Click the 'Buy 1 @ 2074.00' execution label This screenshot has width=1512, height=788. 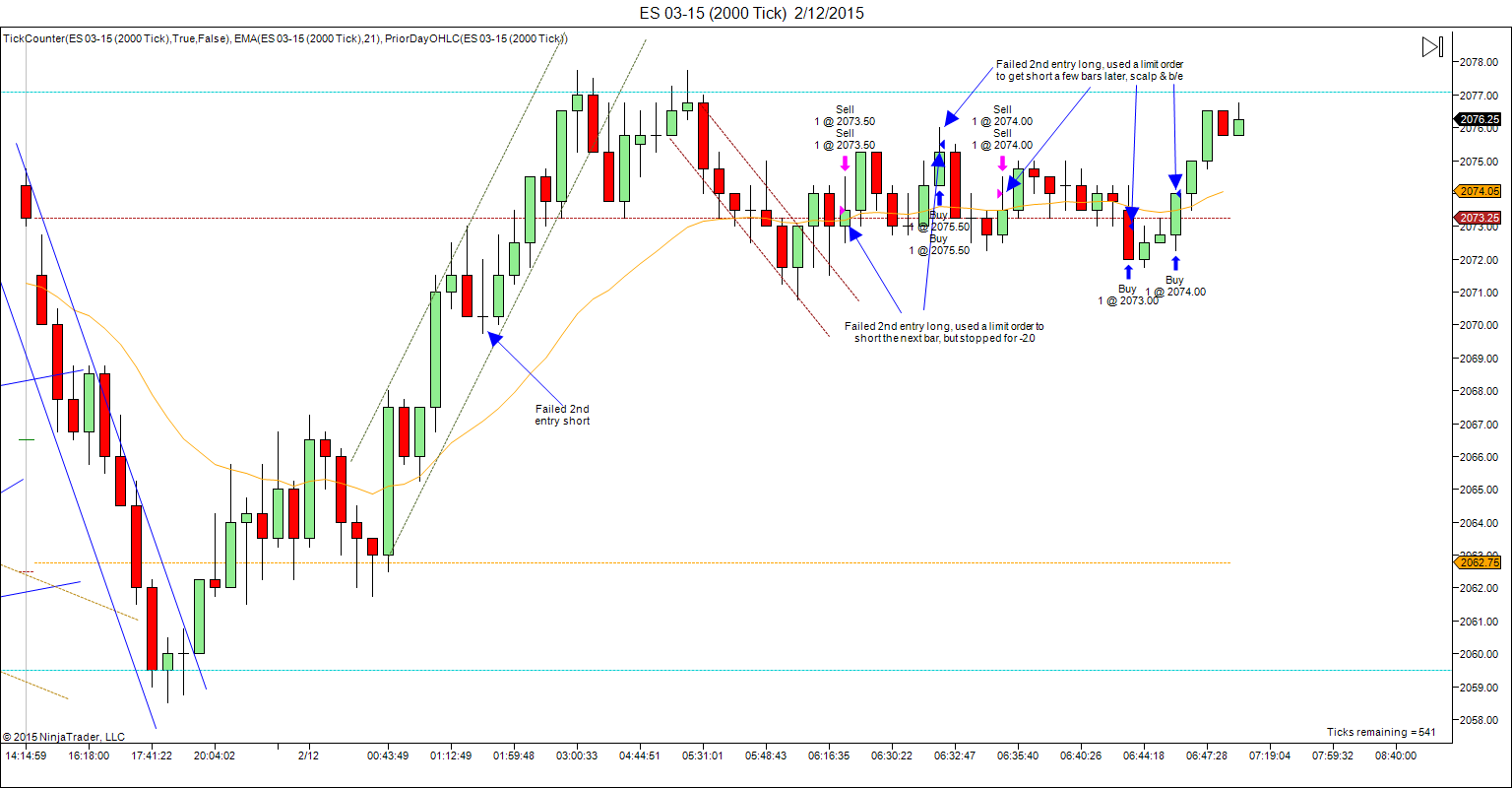point(1175,286)
